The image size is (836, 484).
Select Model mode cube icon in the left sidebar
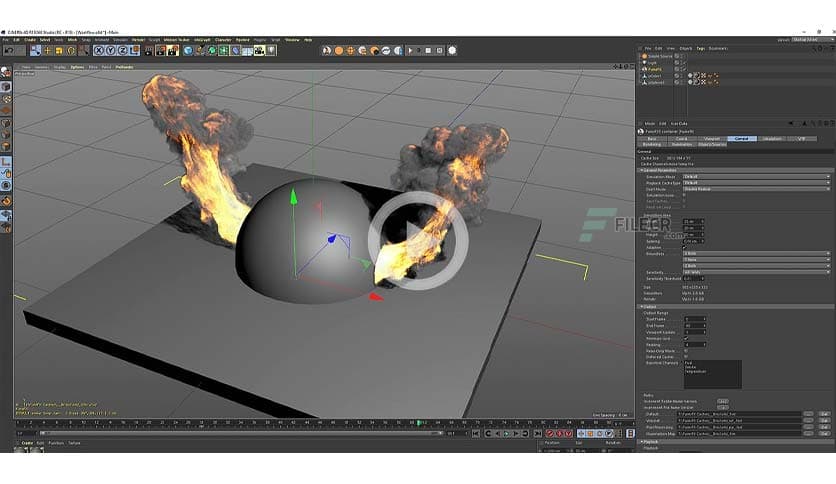click(6, 86)
